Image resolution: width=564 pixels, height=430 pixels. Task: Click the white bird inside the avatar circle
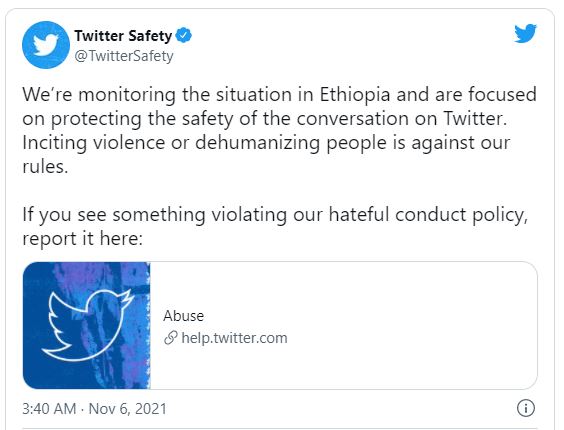pyautogui.click(x=46, y=45)
